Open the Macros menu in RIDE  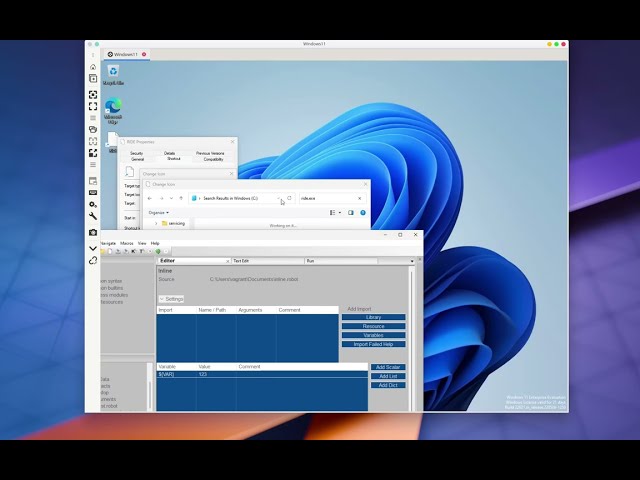[127, 243]
